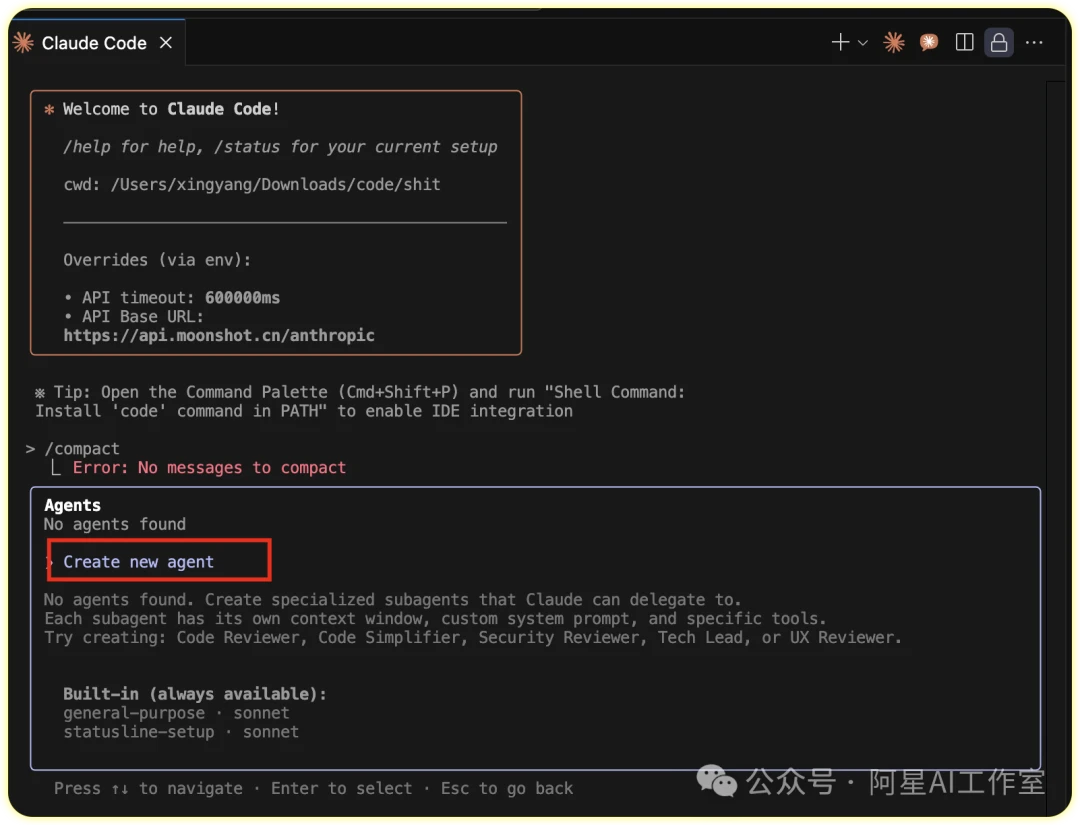This screenshot has width=1080, height=825.
Task: Click the Overrides (via env): label
Action: pos(157,260)
